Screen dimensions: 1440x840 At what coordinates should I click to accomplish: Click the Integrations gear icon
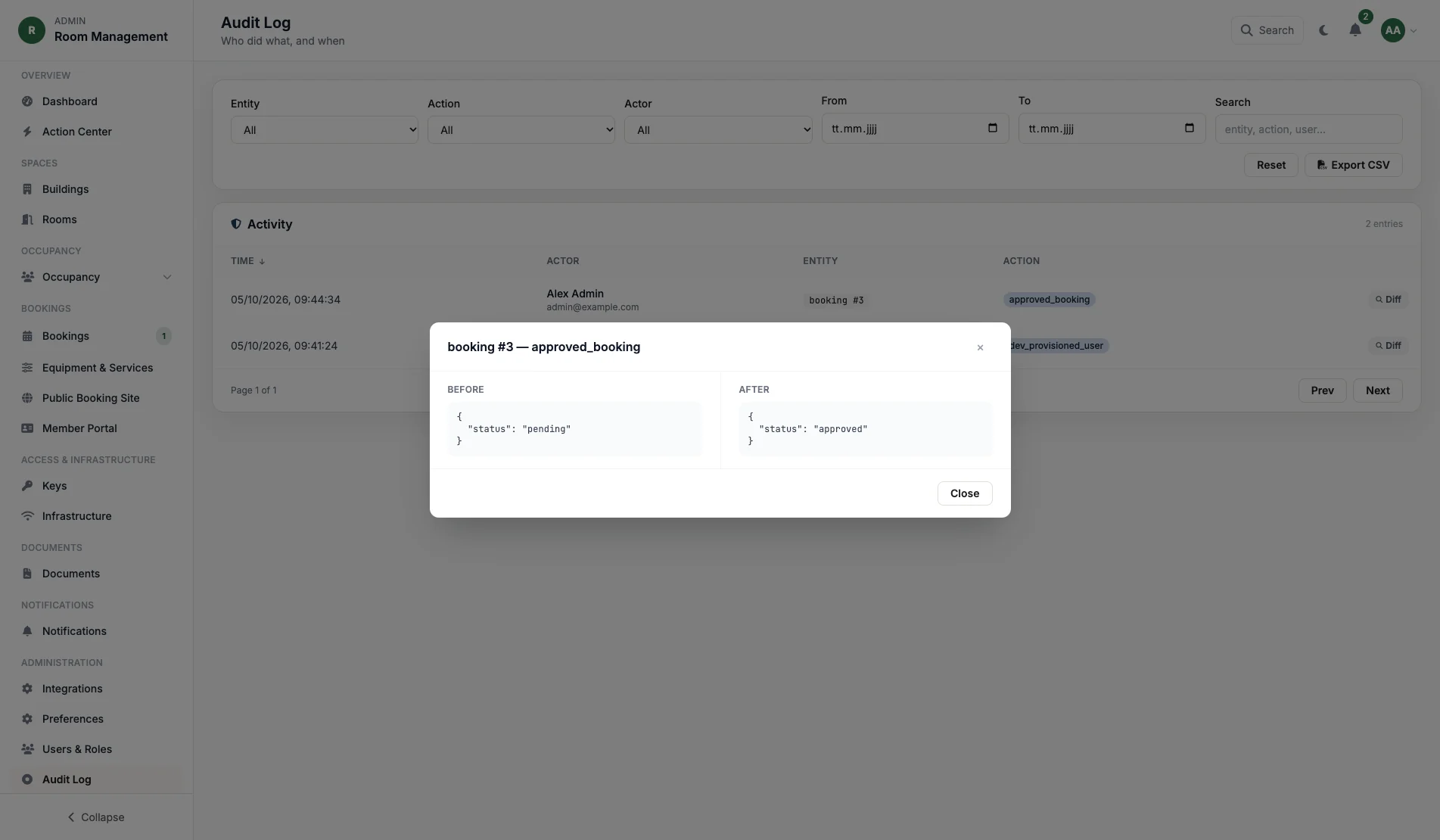click(x=27, y=689)
